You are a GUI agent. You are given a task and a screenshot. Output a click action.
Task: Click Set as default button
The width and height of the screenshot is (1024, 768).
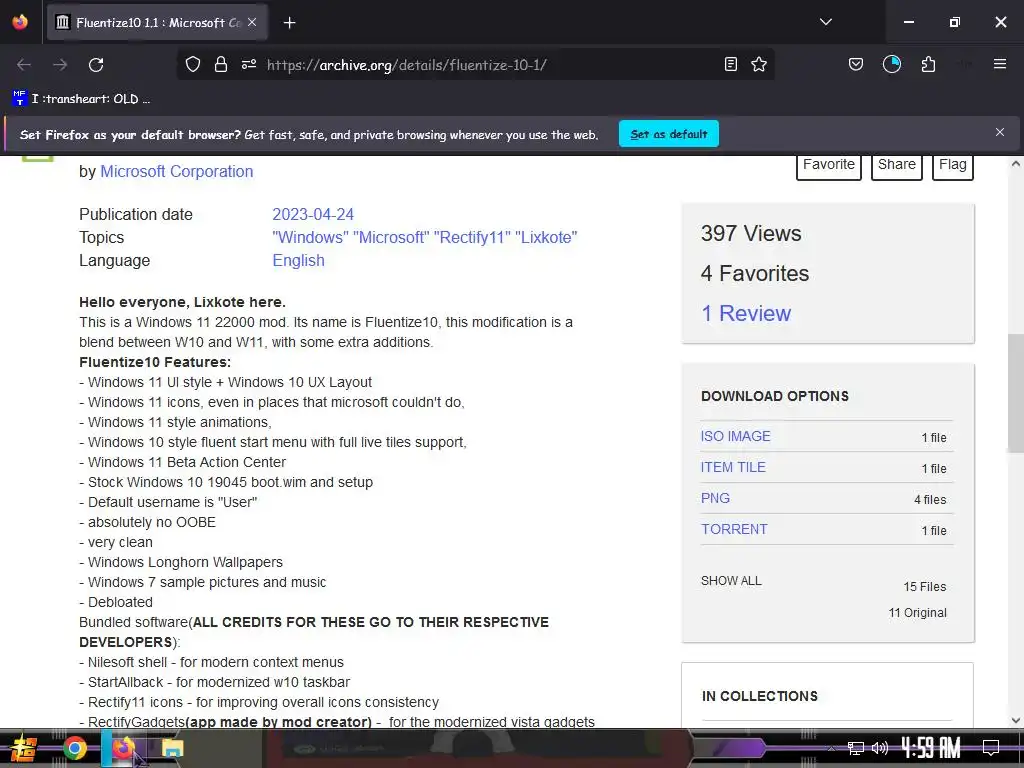point(669,134)
